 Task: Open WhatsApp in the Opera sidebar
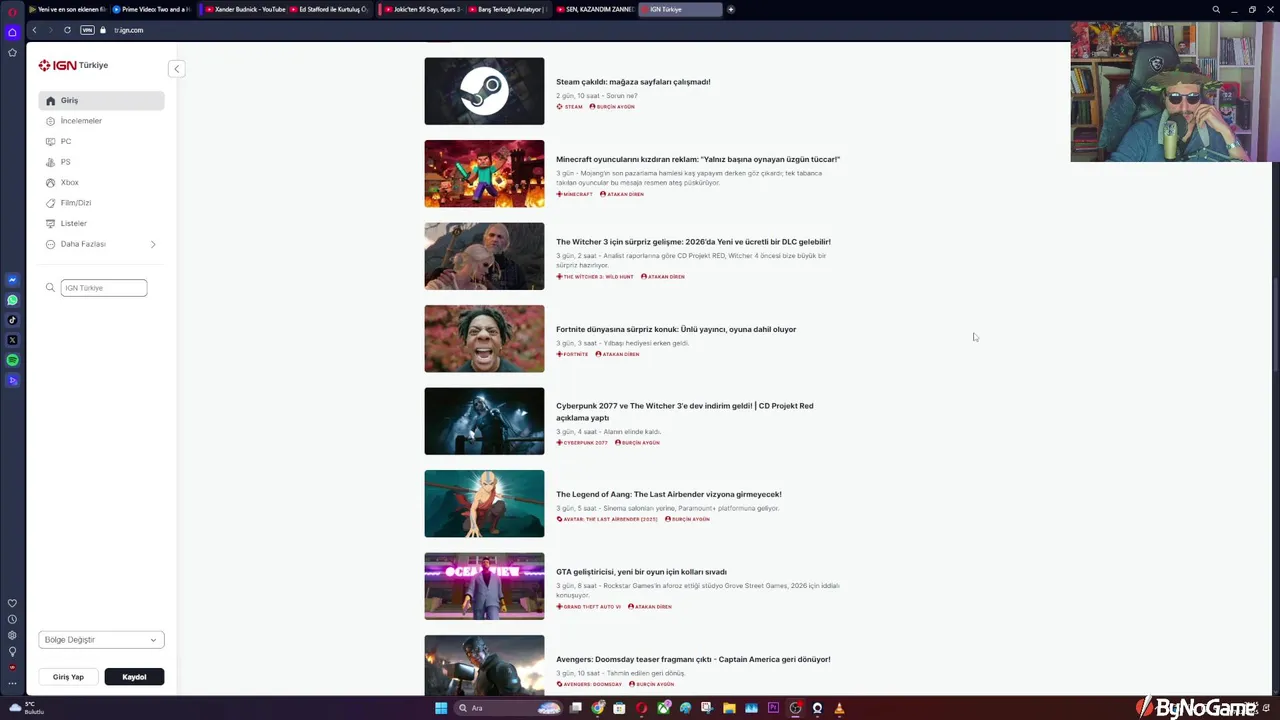12,300
